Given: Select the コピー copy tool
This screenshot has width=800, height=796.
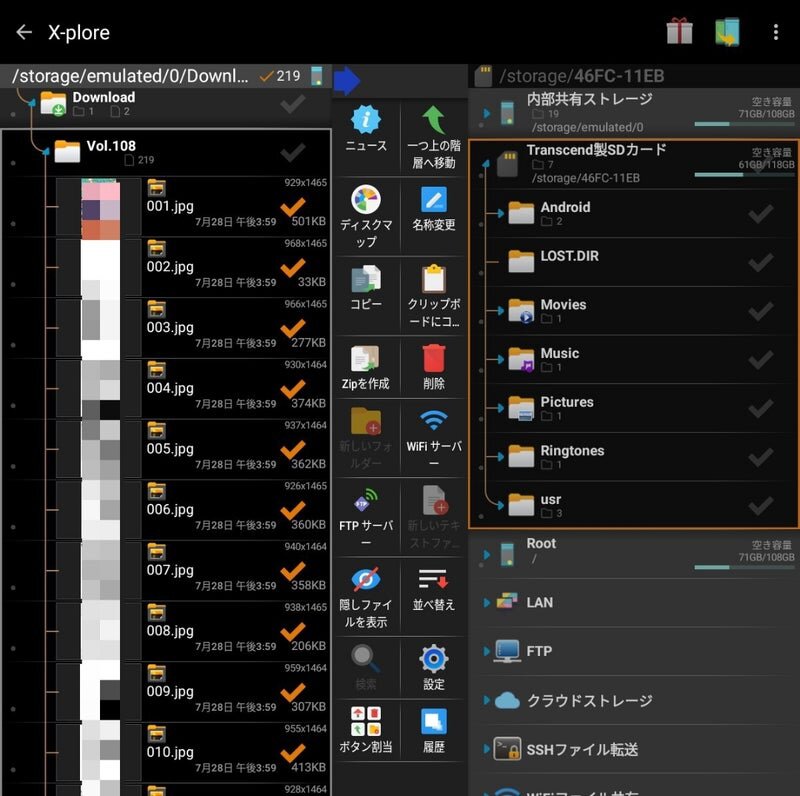Looking at the screenshot, I should coord(366,279).
